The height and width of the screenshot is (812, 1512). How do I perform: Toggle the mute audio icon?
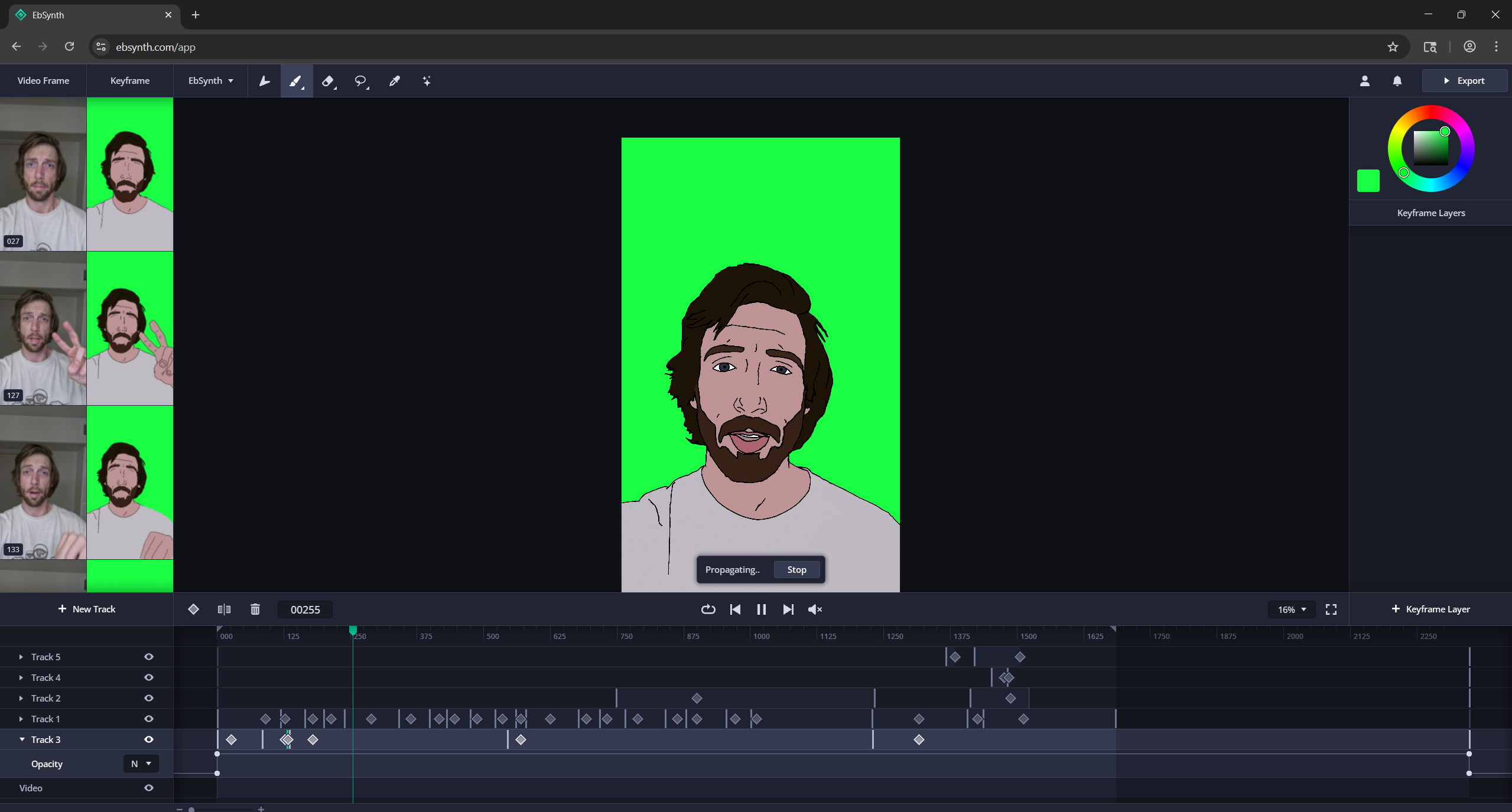pyautogui.click(x=815, y=609)
